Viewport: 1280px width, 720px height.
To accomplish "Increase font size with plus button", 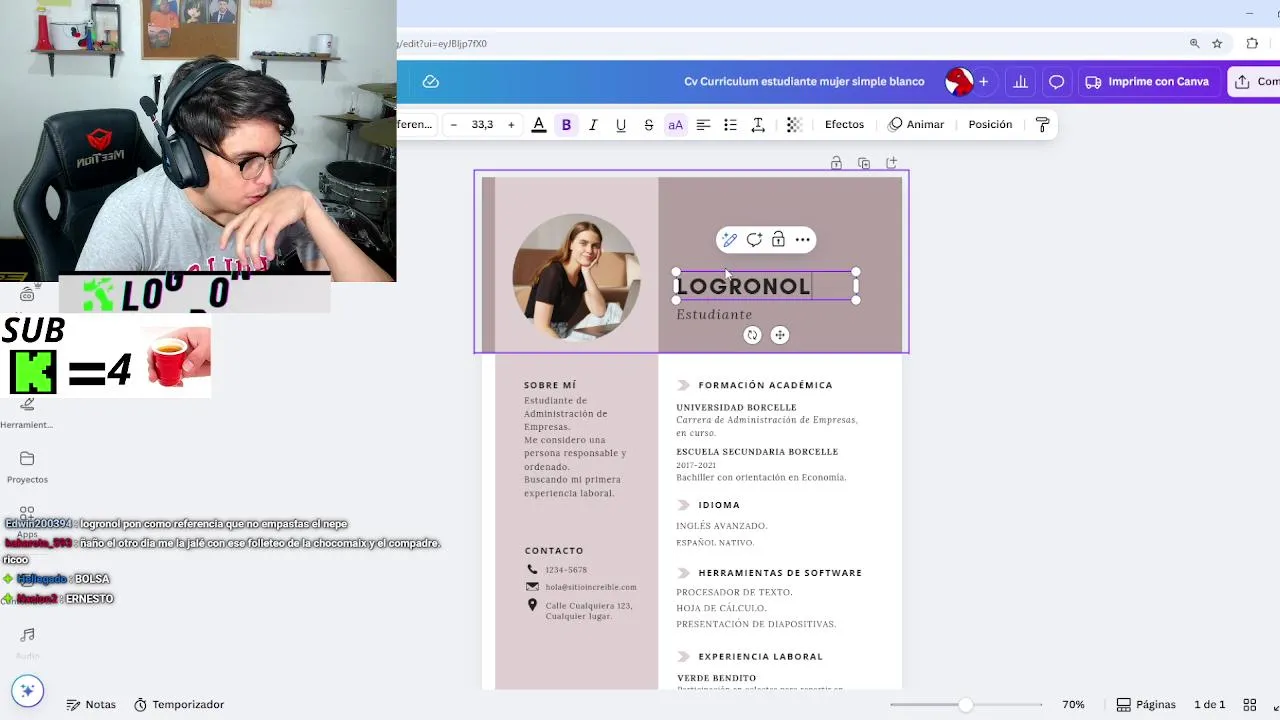I will pos(511,125).
